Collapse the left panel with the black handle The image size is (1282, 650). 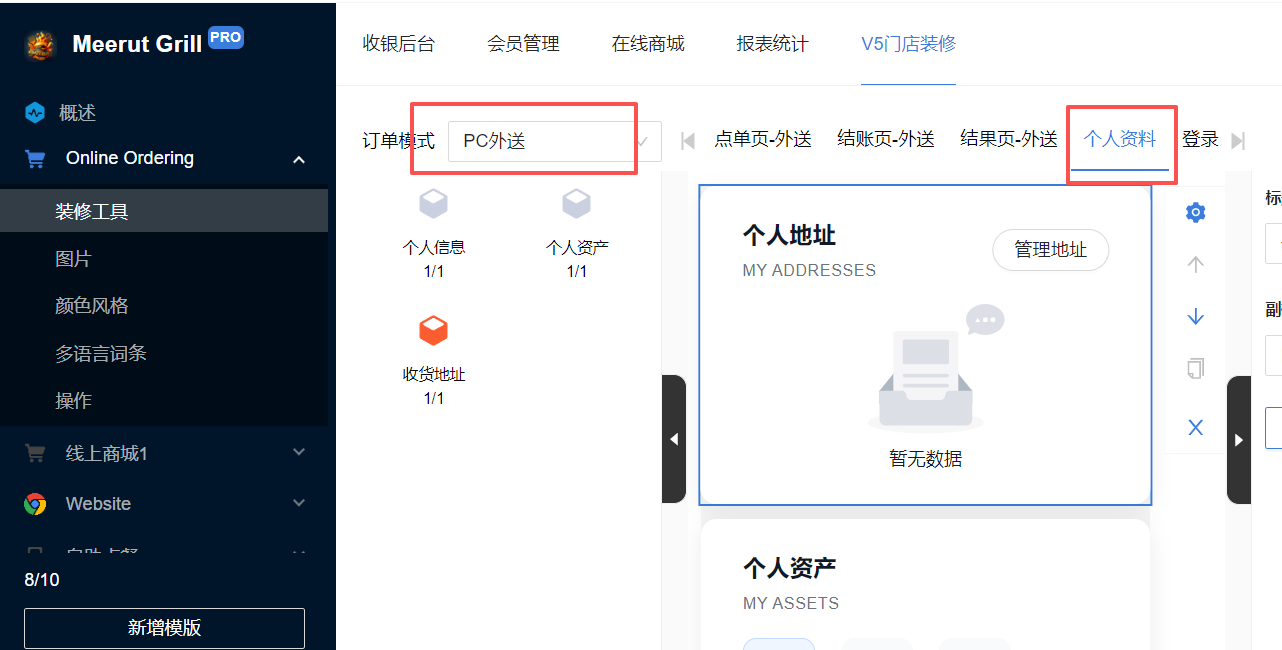(x=674, y=439)
